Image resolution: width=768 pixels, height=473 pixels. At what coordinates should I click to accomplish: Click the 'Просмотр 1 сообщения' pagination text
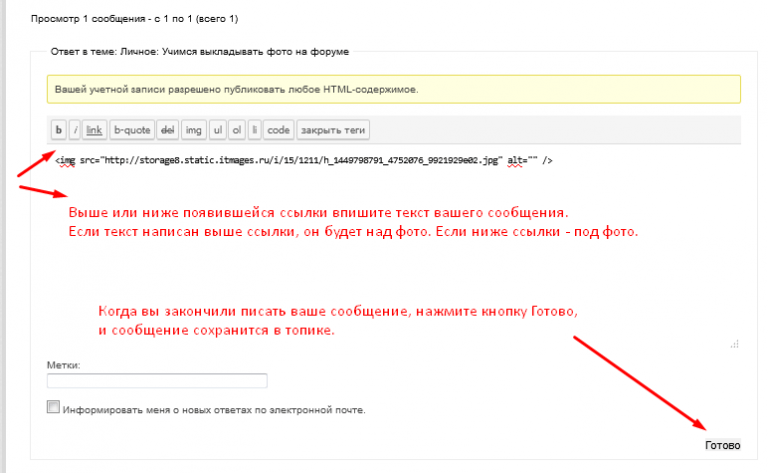tap(135, 19)
